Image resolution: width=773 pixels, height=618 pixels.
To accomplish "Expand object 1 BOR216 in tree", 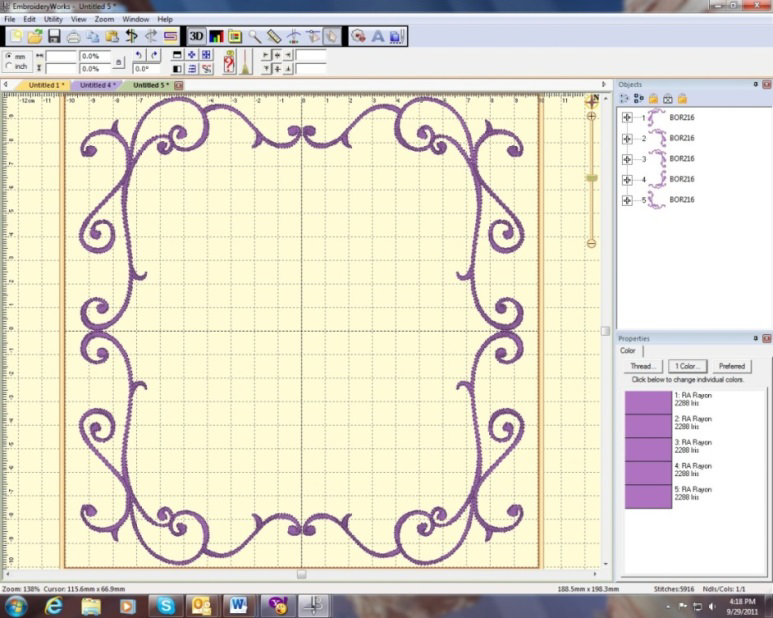I will tap(627, 118).
